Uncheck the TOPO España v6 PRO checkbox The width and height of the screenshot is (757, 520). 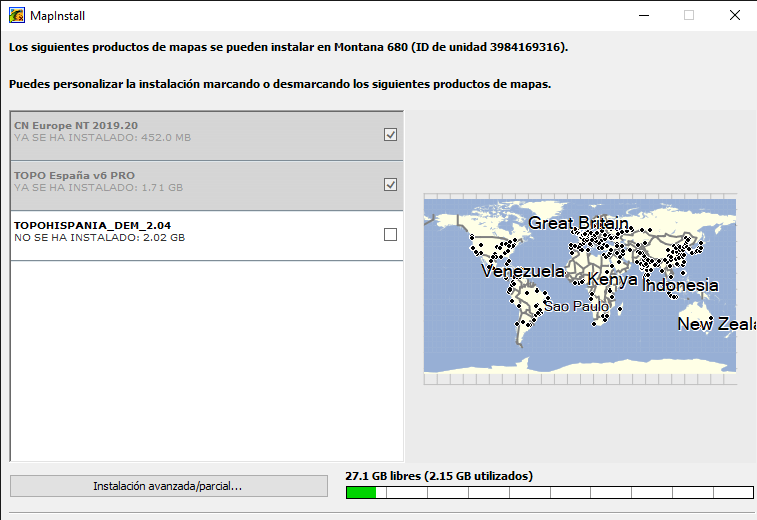coord(391,185)
